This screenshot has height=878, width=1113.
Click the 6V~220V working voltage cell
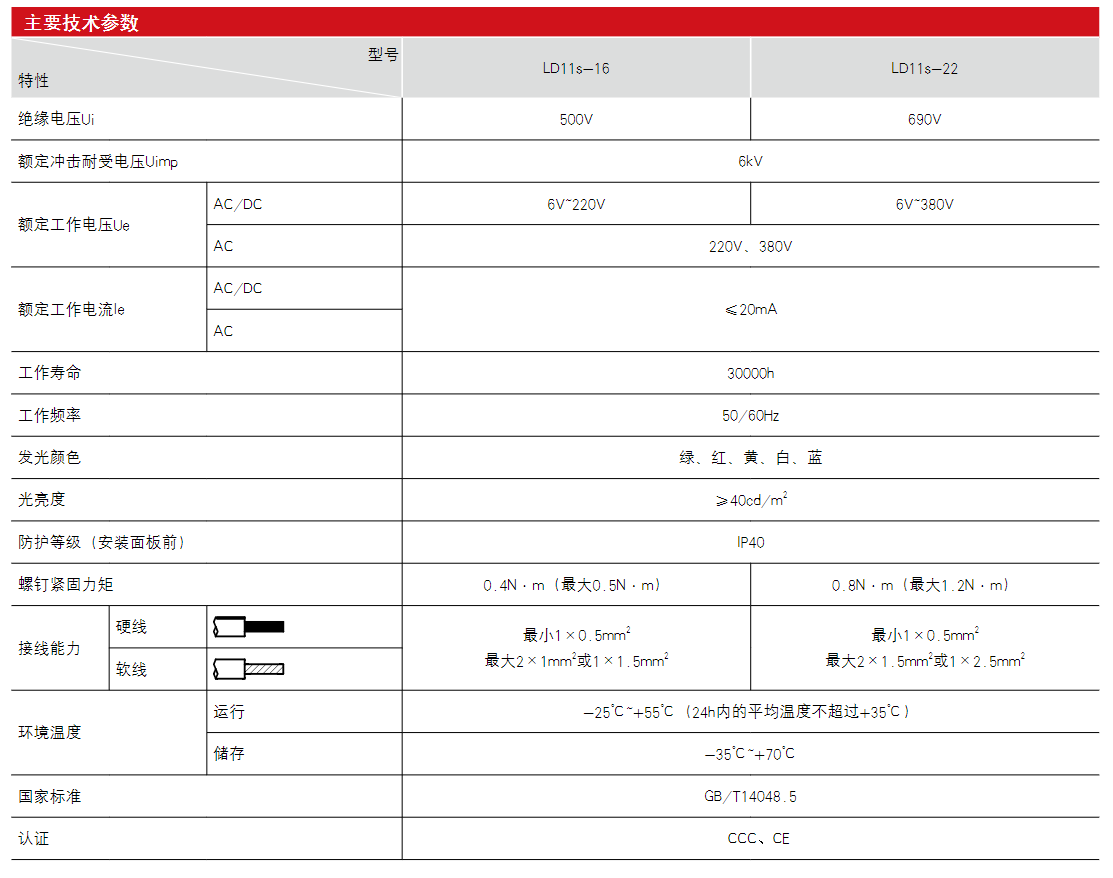576,204
